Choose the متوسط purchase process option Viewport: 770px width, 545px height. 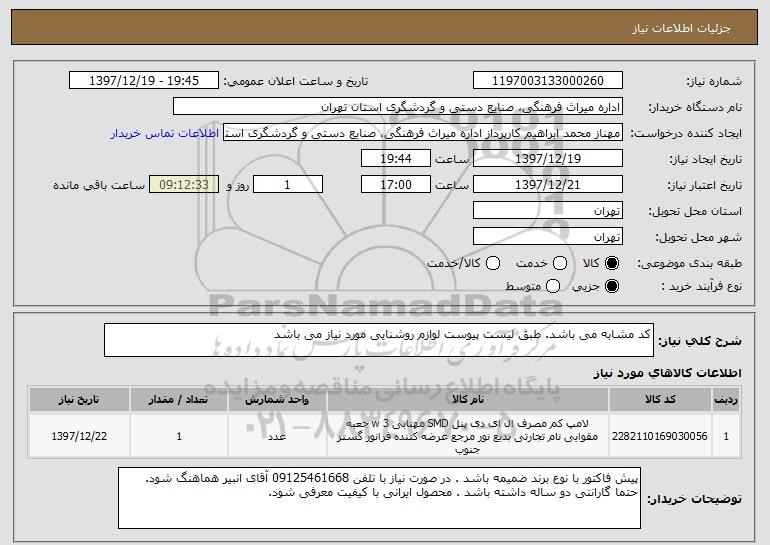[553, 286]
